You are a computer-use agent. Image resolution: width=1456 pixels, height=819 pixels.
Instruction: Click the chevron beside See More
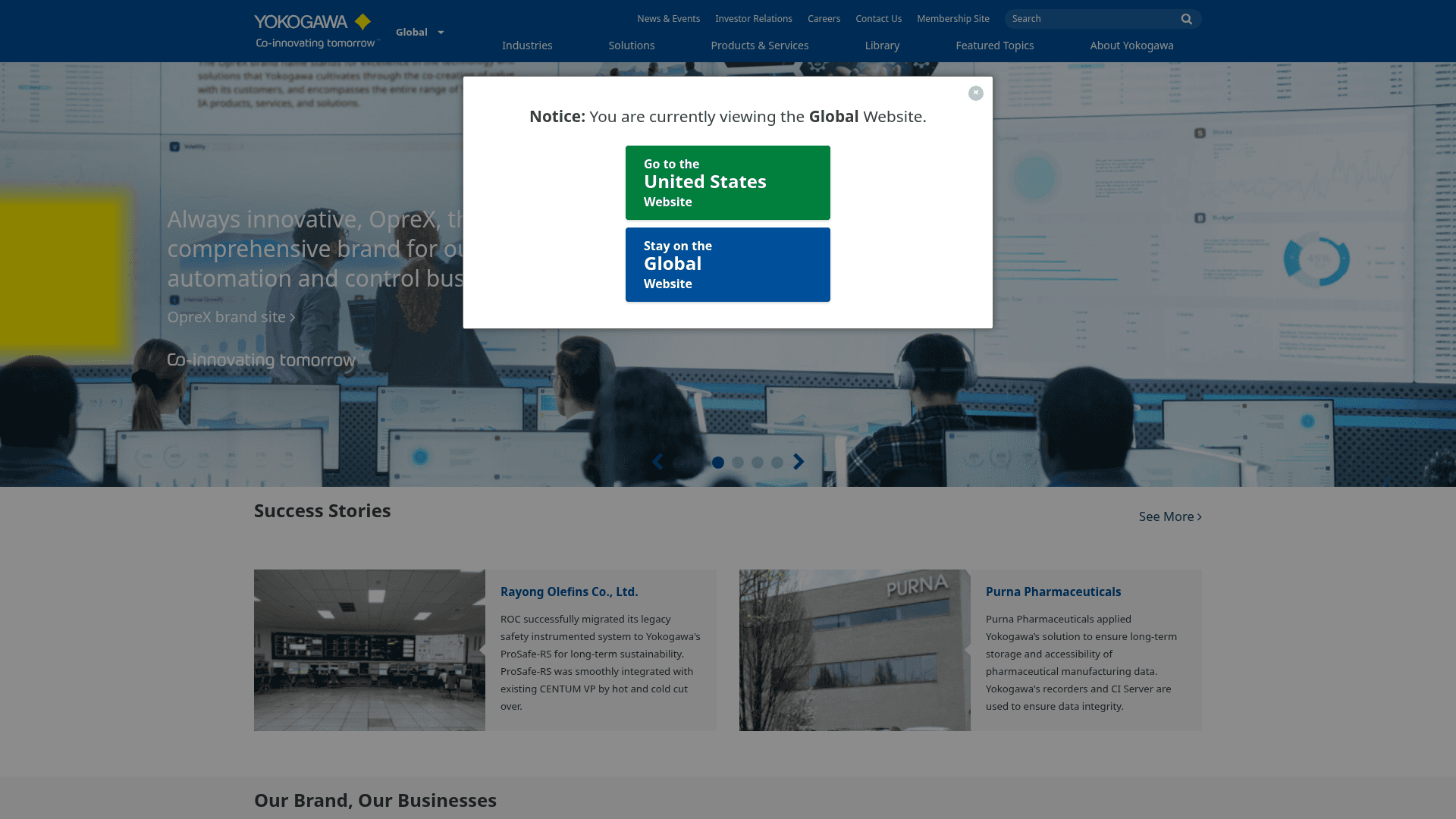(x=1199, y=516)
